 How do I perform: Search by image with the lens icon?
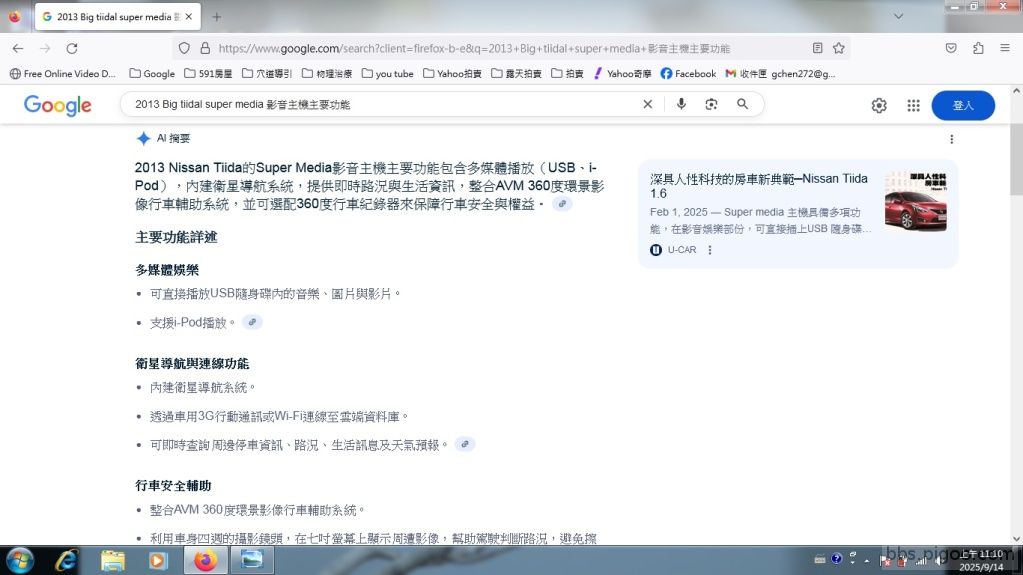(711, 104)
